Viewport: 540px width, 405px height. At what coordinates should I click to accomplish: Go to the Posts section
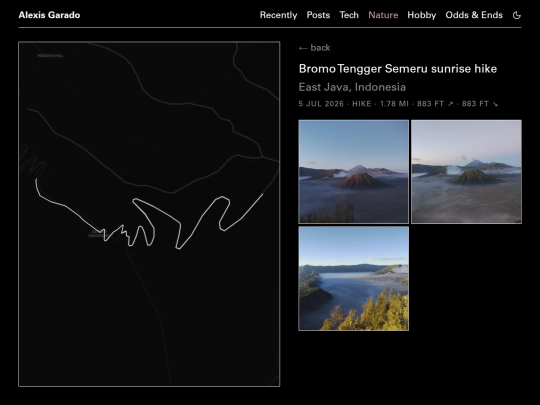[x=318, y=15]
